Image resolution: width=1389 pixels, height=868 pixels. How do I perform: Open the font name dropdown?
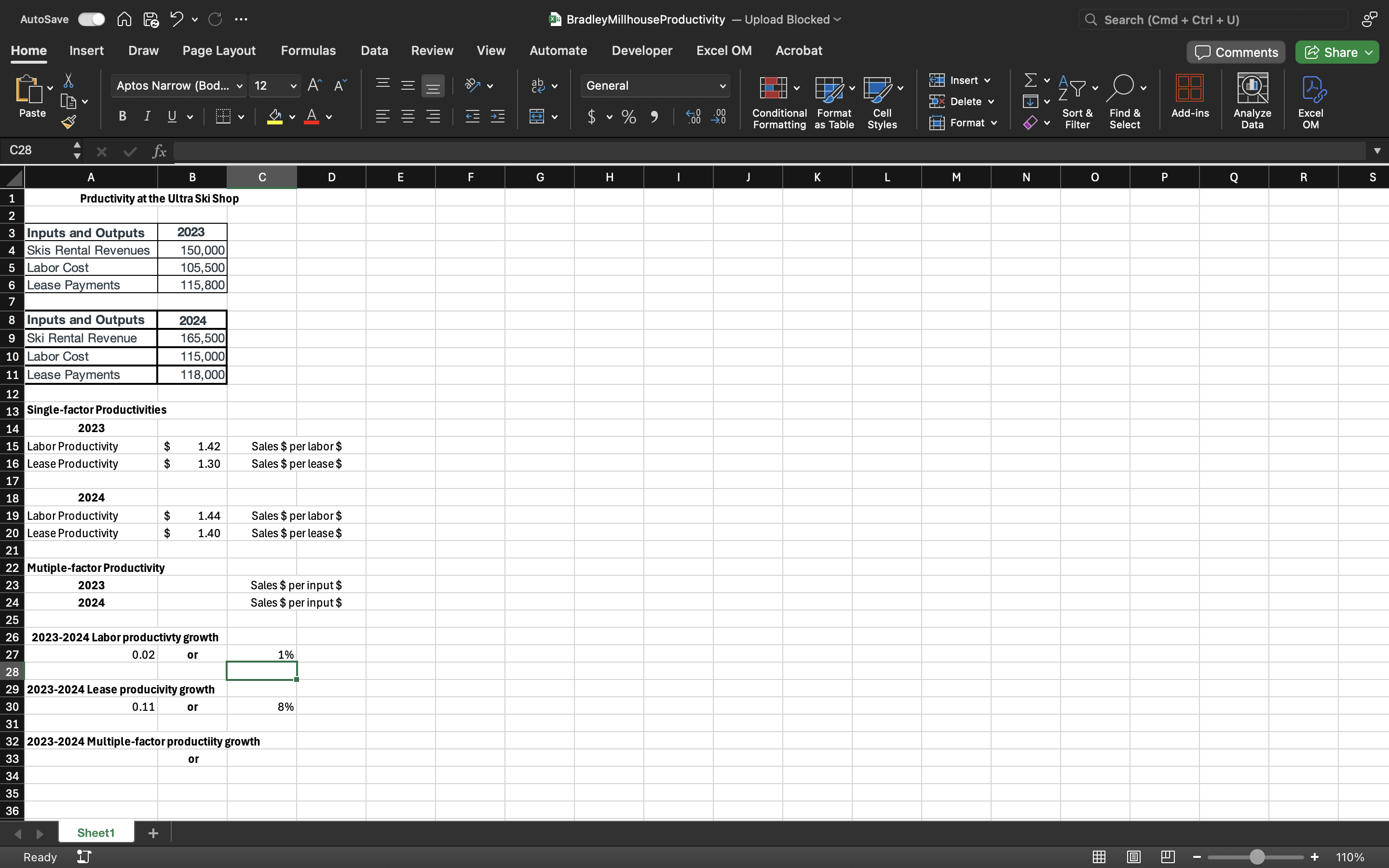click(239, 86)
